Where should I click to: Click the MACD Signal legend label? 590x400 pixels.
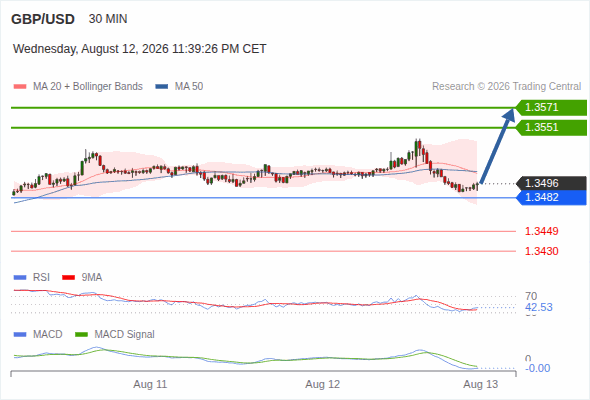tap(125, 335)
